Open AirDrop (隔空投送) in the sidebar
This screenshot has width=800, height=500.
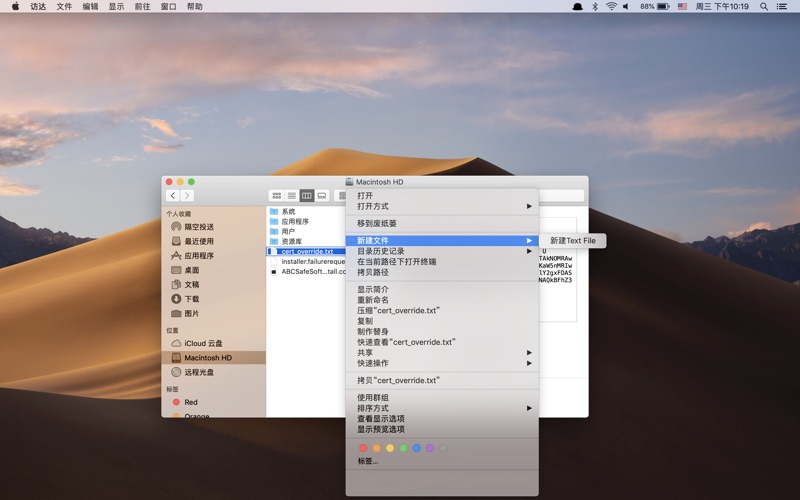(198, 227)
